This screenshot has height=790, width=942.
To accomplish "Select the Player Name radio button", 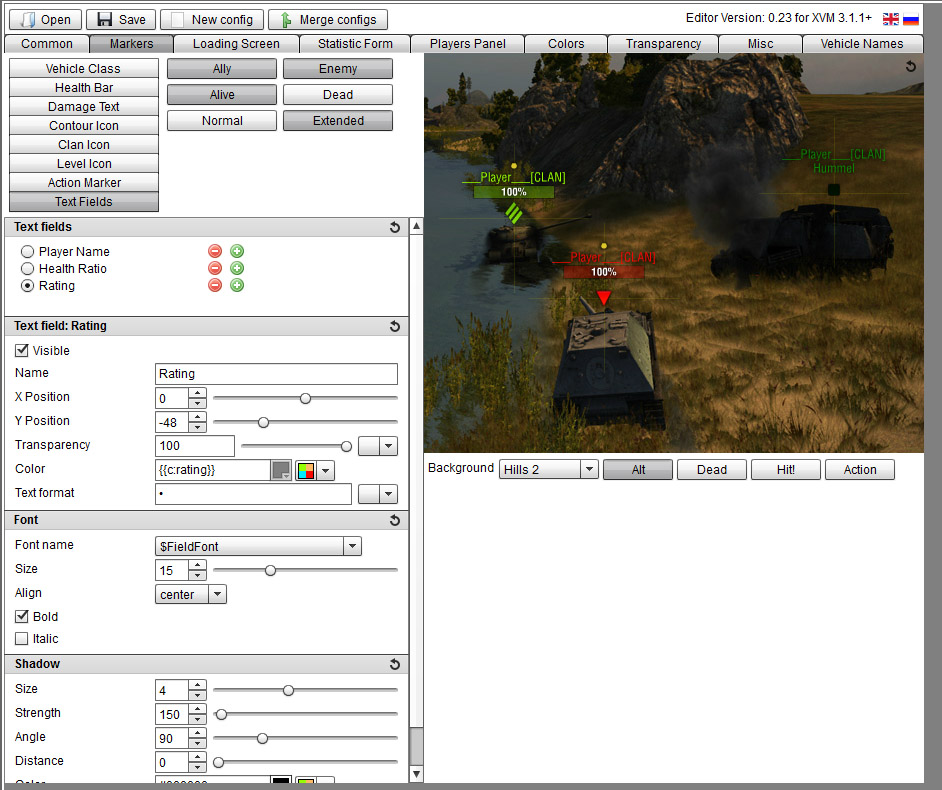I will tap(27, 251).
